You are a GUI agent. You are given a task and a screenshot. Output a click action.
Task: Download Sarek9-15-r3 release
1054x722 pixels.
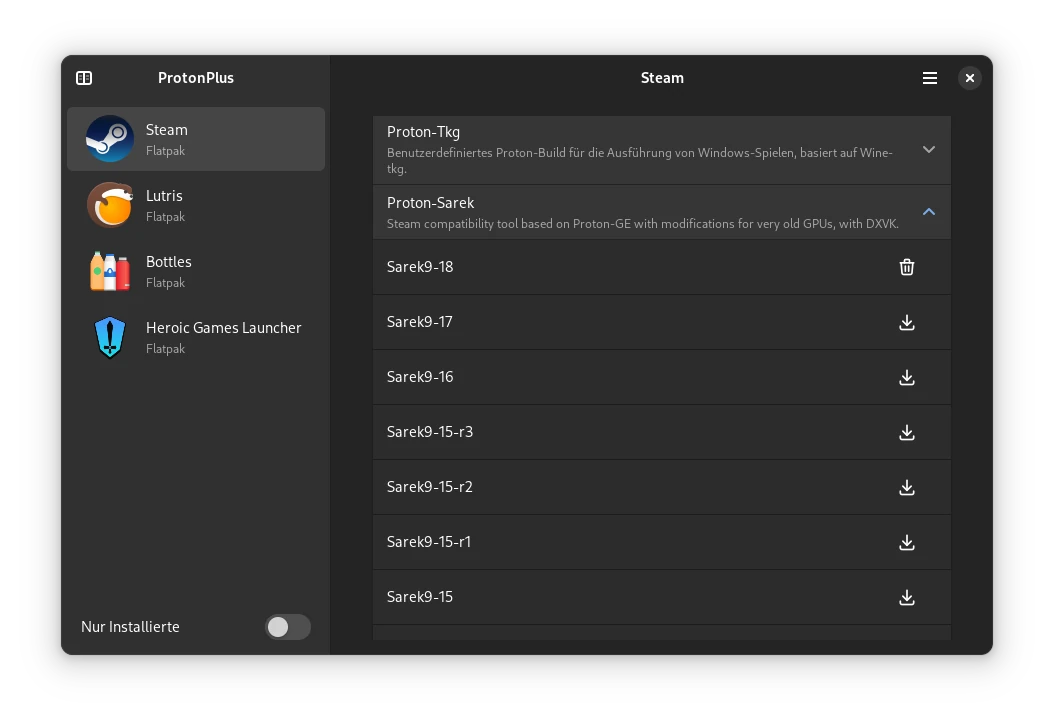click(906, 432)
